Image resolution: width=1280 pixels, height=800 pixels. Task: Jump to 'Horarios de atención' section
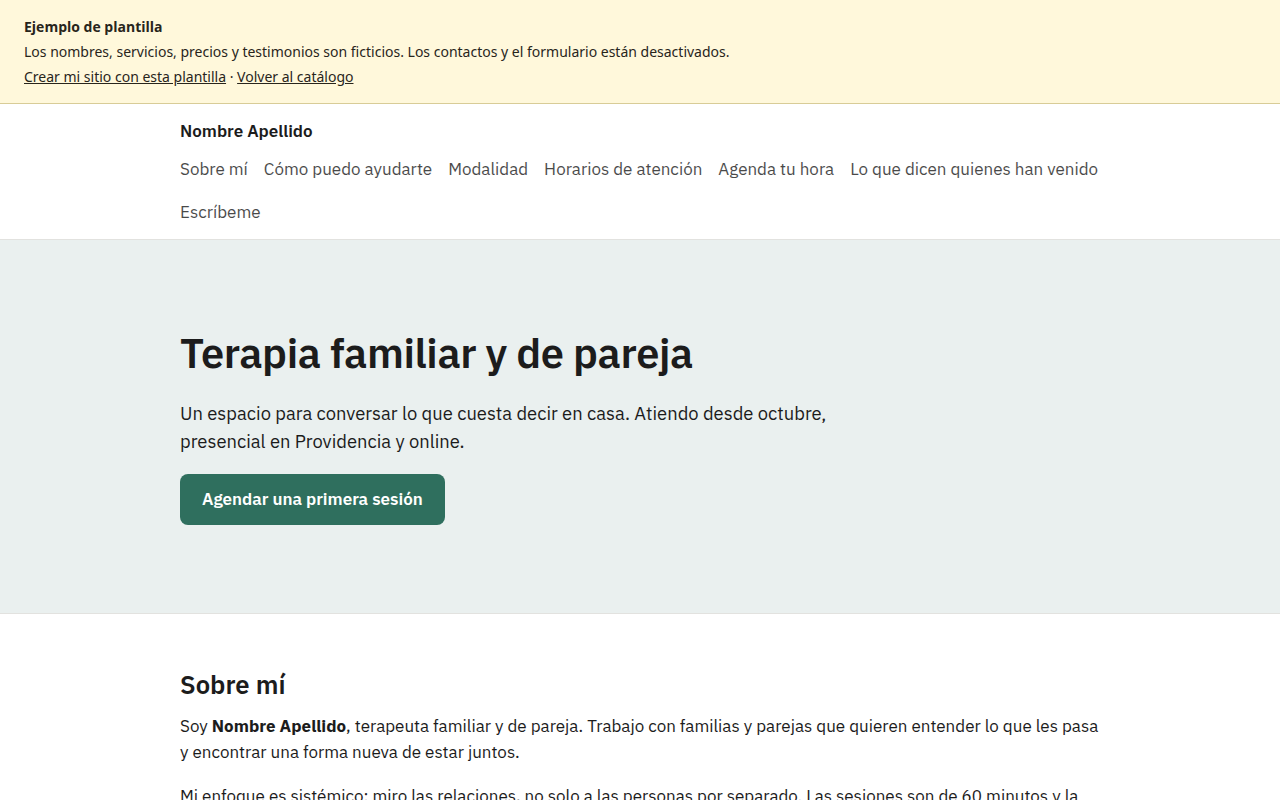point(623,169)
